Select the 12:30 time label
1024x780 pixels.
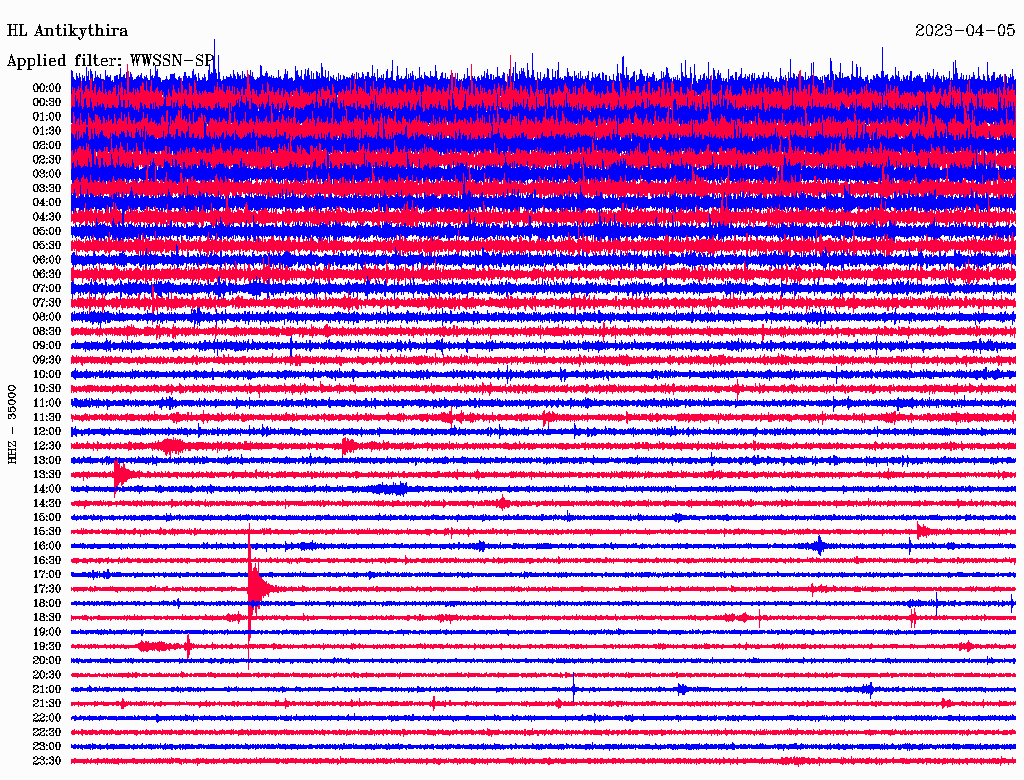point(47,446)
